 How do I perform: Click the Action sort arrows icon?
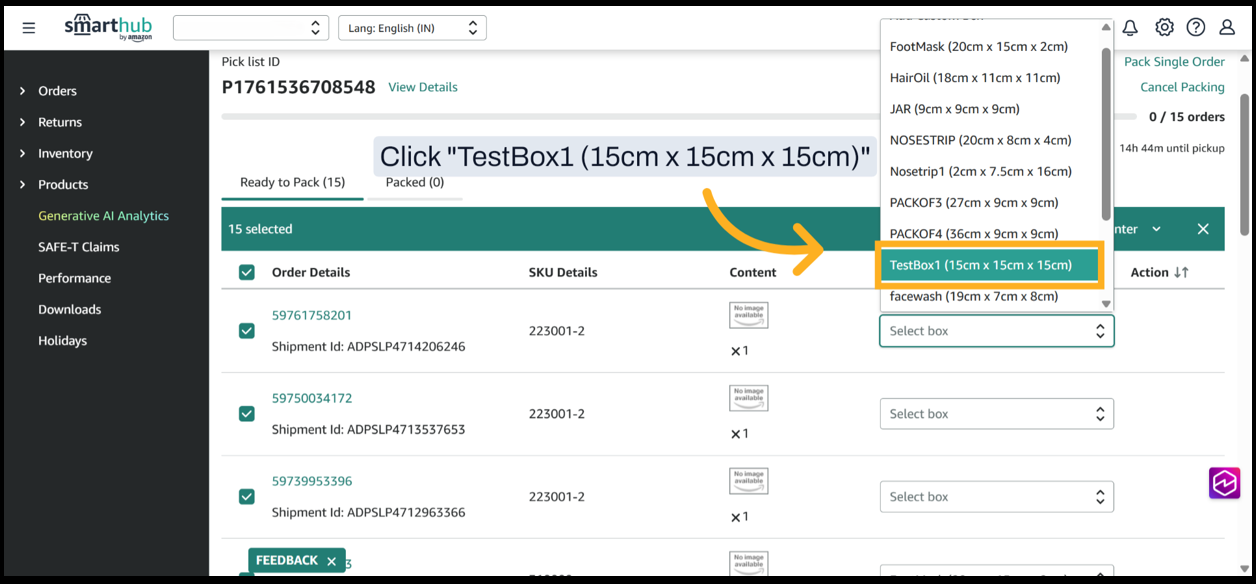(1181, 272)
